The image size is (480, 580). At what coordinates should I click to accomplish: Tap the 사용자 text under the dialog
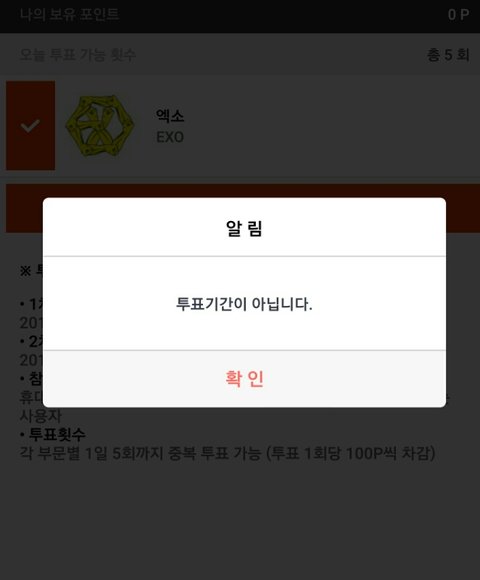[x=41, y=416]
